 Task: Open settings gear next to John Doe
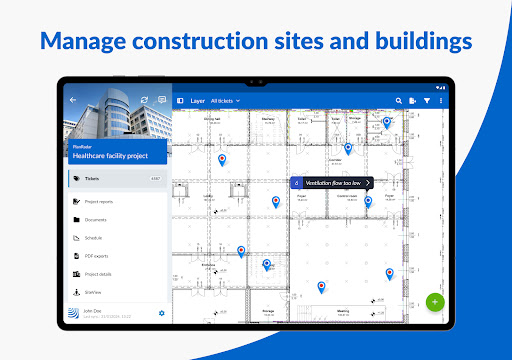162,313
